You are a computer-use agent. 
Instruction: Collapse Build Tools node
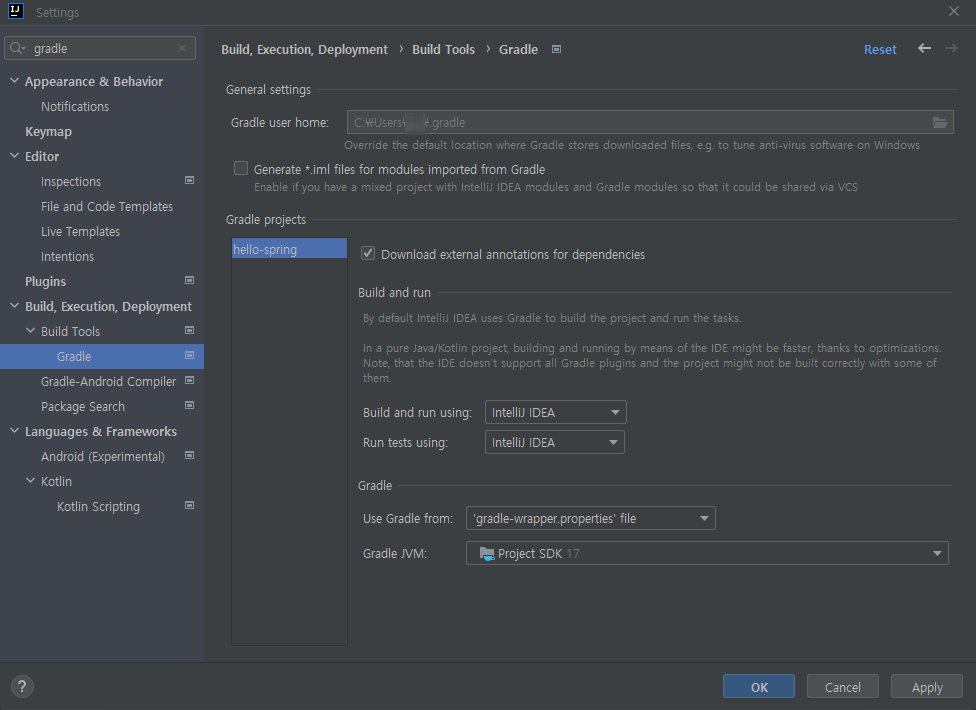[30, 330]
